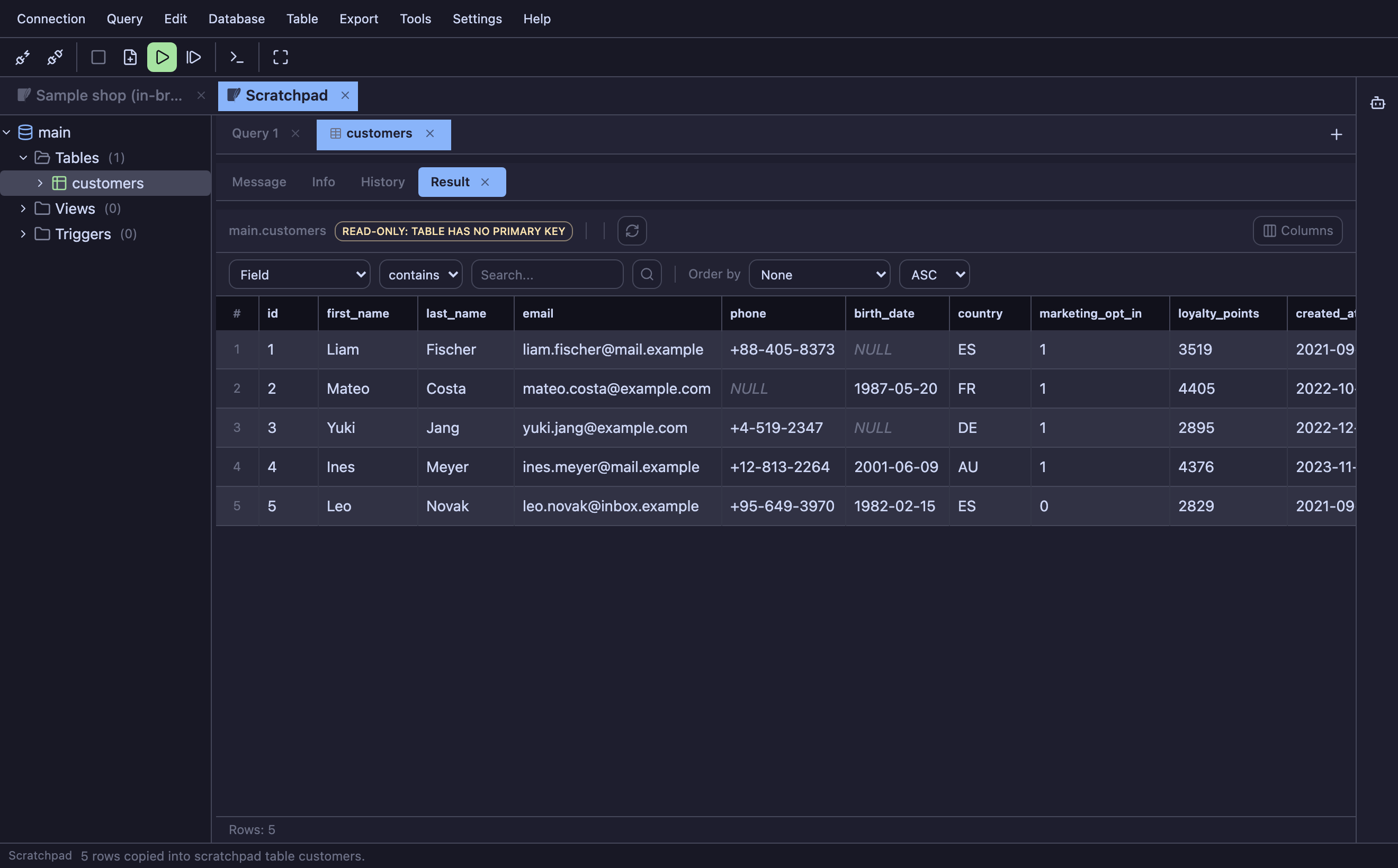1398x868 pixels.
Task: Close the Query 1 tab
Action: point(295,134)
